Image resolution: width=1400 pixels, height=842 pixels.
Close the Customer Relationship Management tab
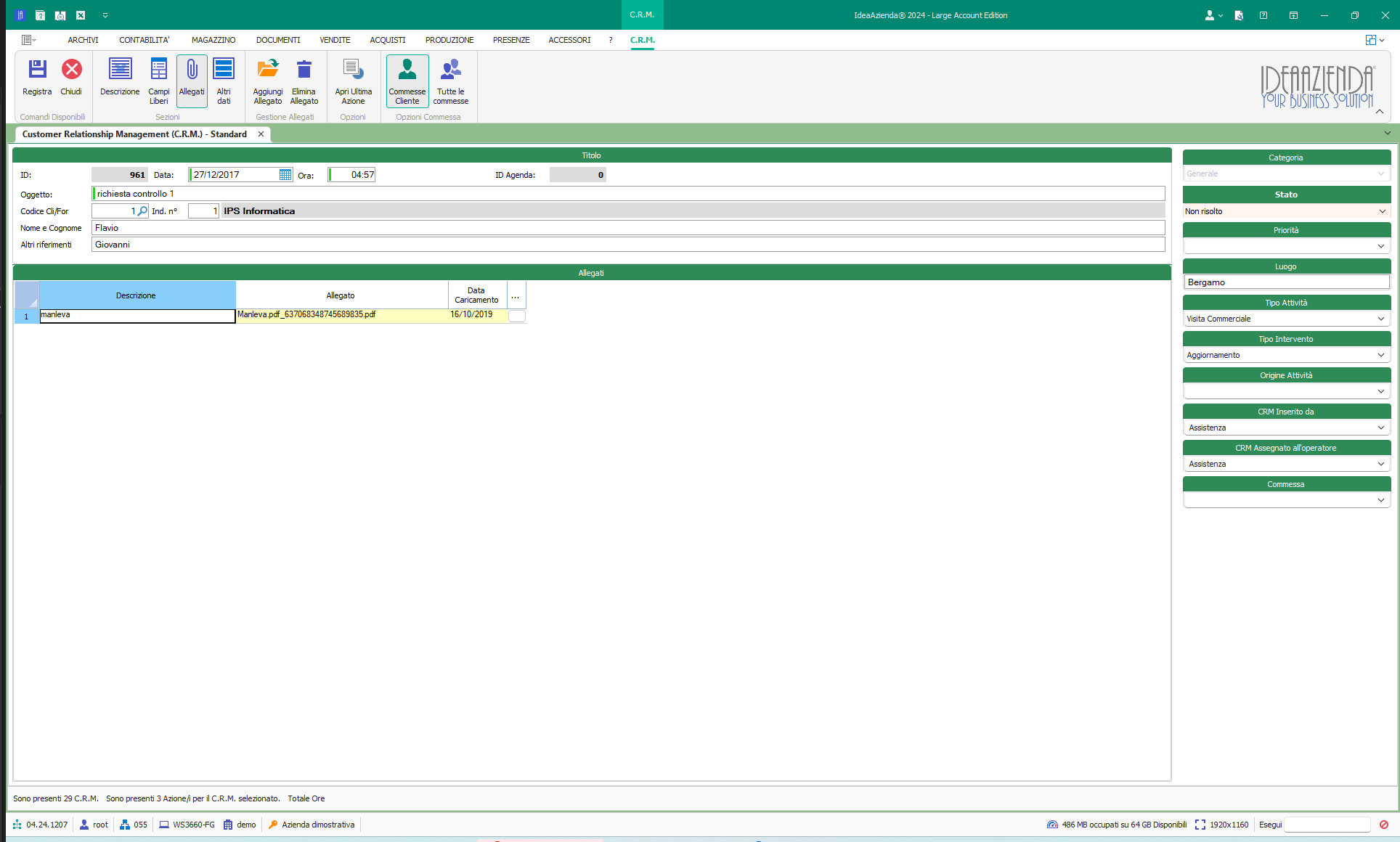pyautogui.click(x=261, y=134)
